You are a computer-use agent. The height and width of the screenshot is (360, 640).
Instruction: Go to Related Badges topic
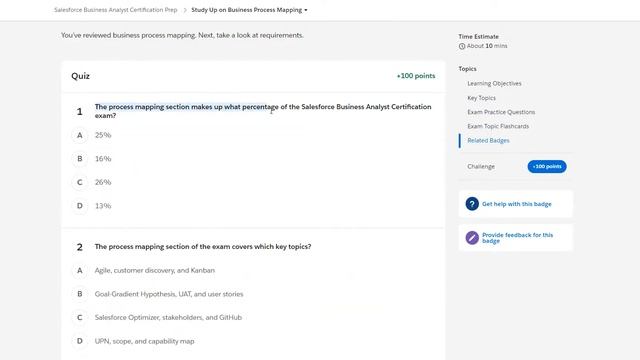[x=488, y=140]
